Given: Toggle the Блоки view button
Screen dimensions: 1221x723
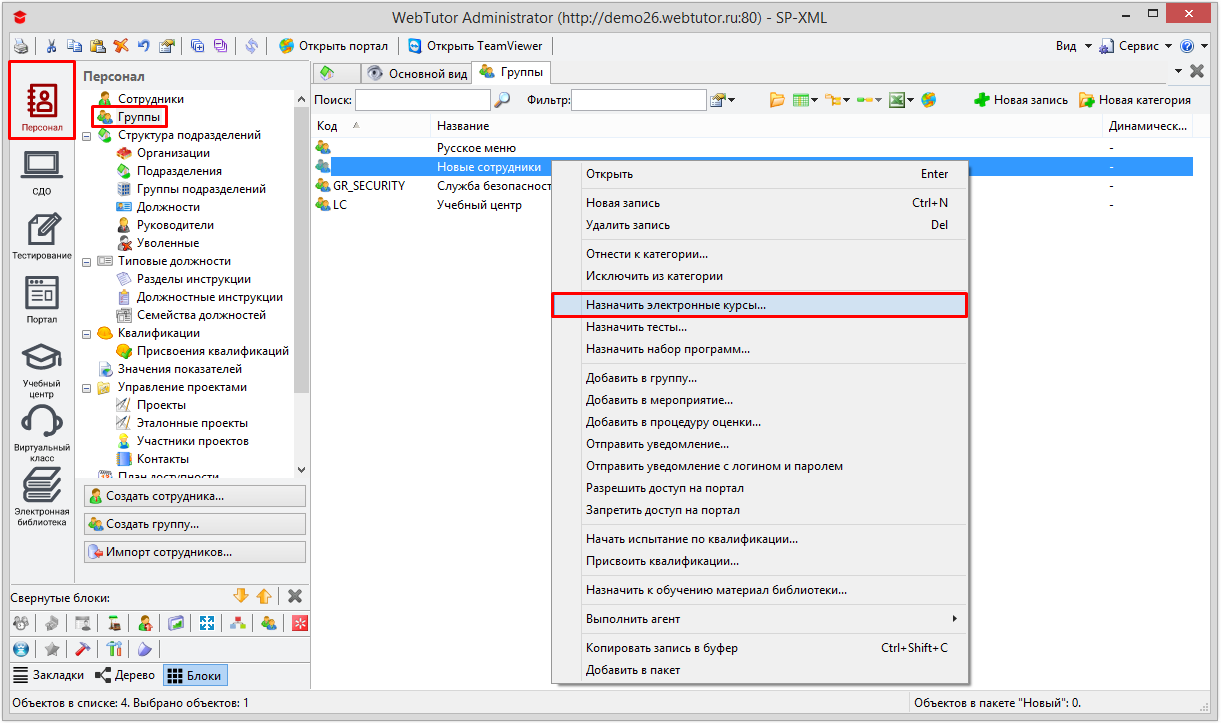Looking at the screenshot, I should point(192,675).
